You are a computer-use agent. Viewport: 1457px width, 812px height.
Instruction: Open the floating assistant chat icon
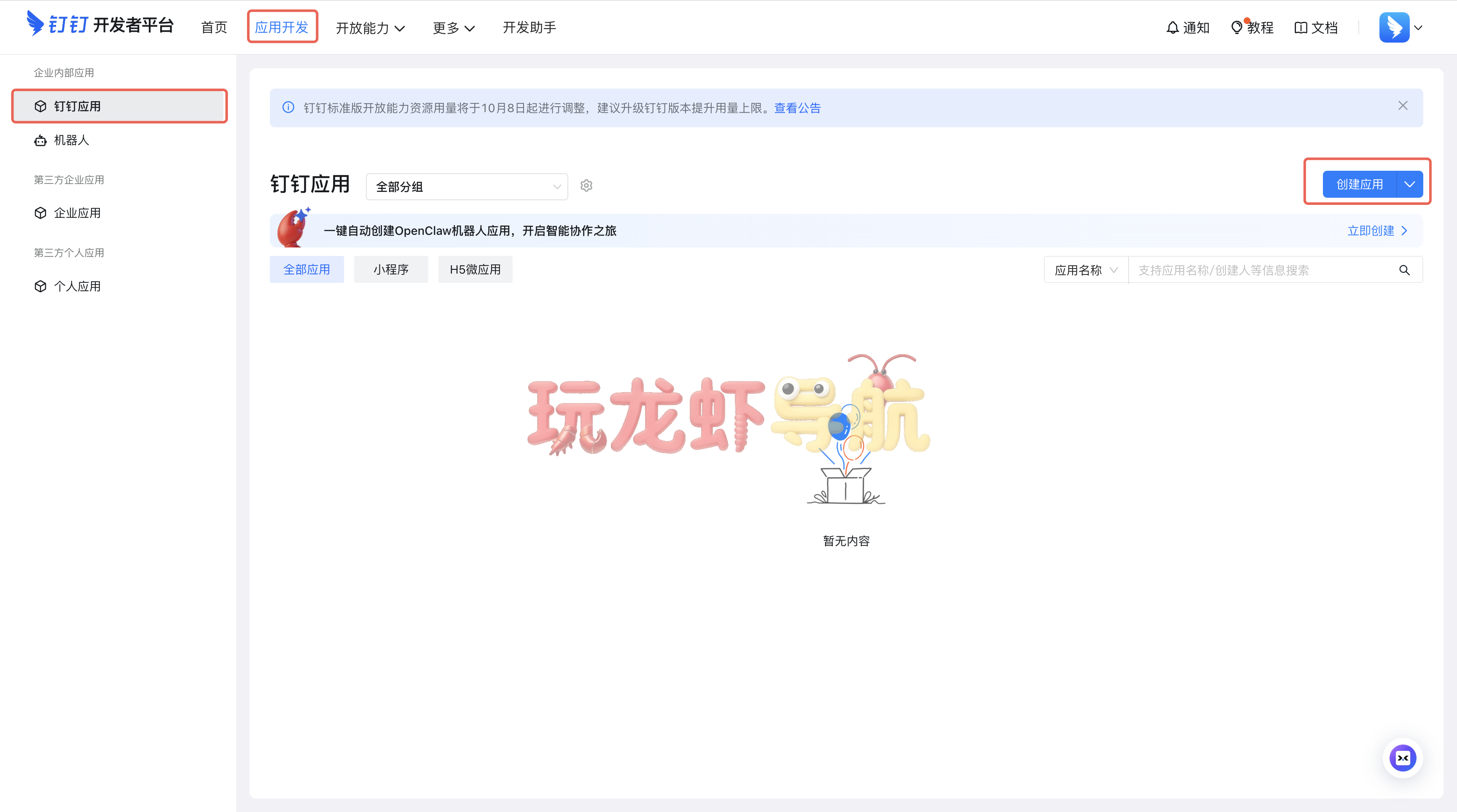coord(1403,758)
